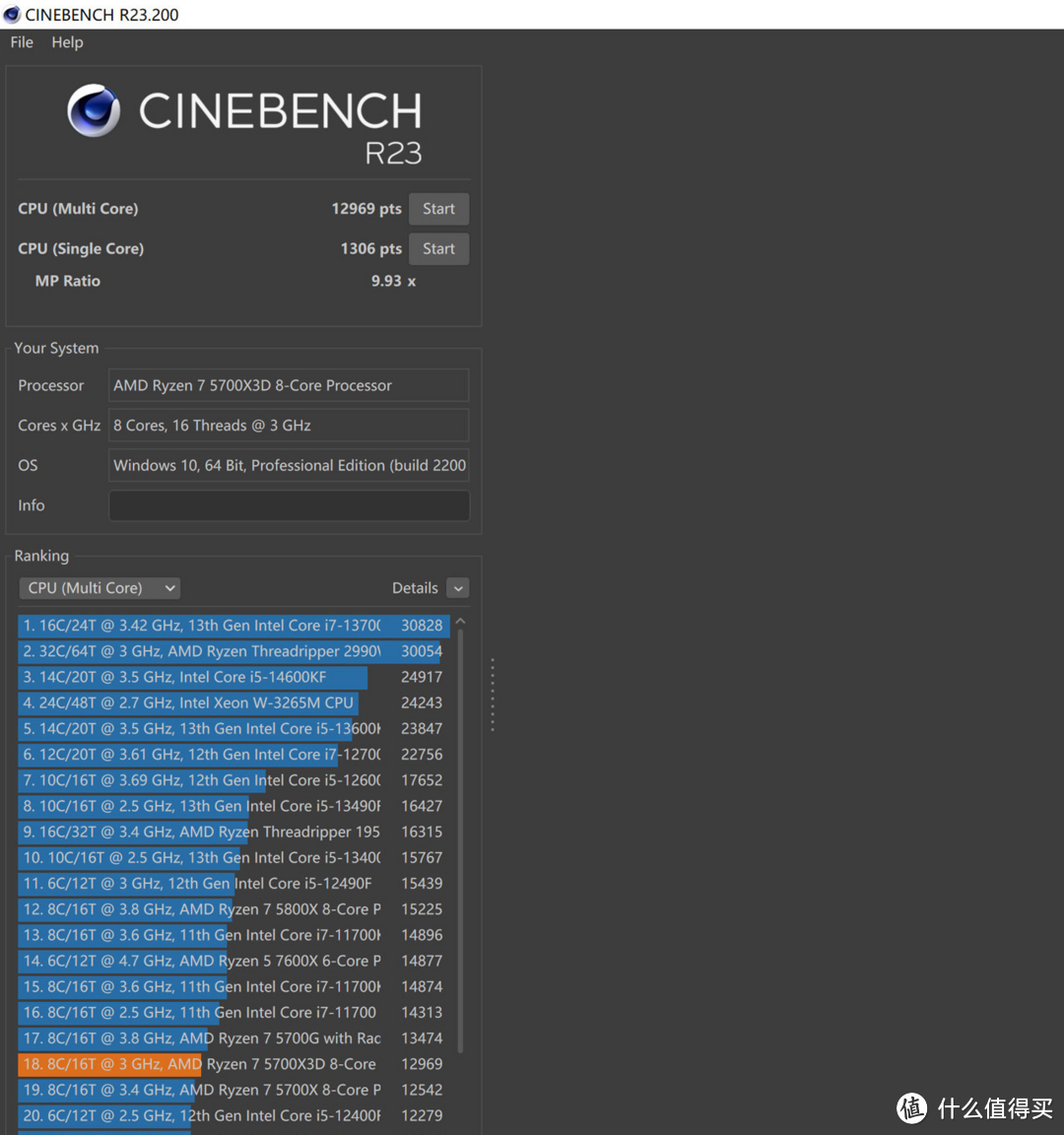This screenshot has width=1064, height=1135.
Task: Expand the ranking Details dropdown arrow
Action: [x=457, y=588]
